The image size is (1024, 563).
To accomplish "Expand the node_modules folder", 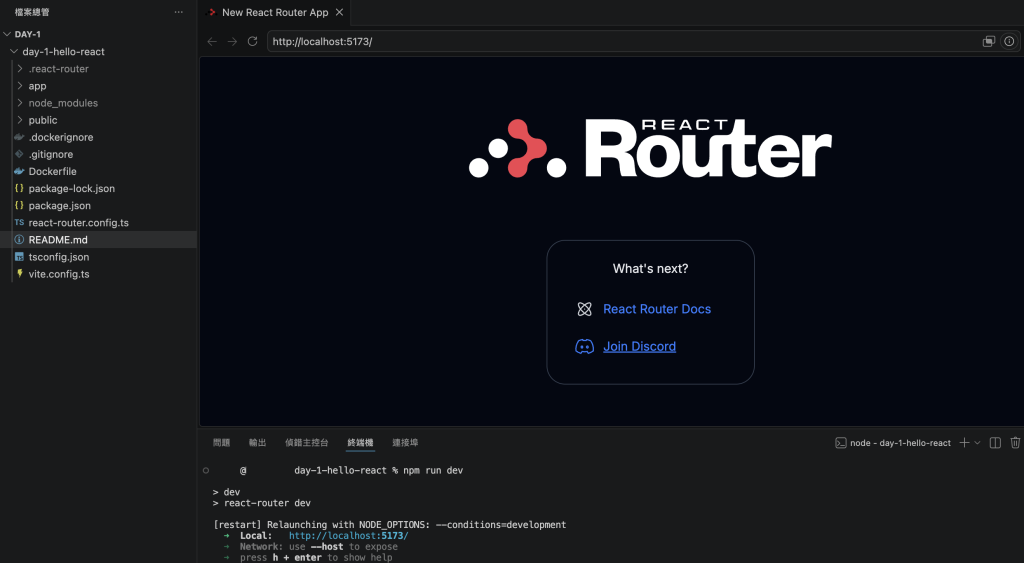I will (x=20, y=103).
